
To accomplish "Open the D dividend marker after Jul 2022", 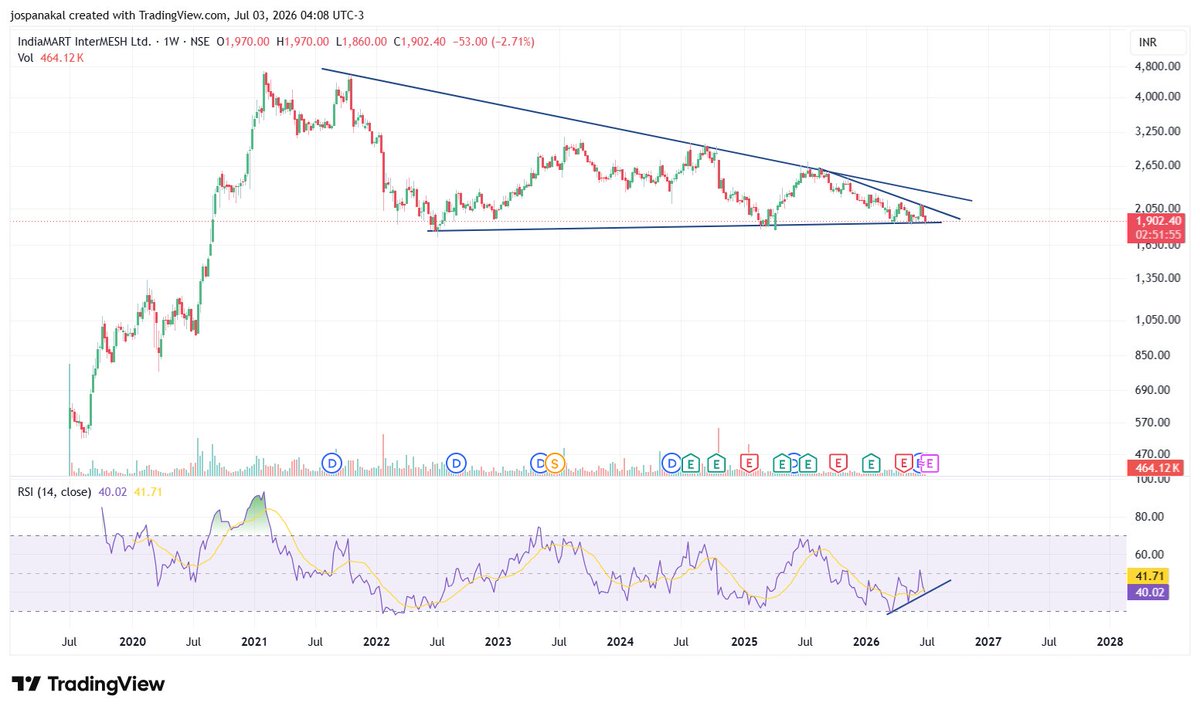I will [x=456, y=462].
